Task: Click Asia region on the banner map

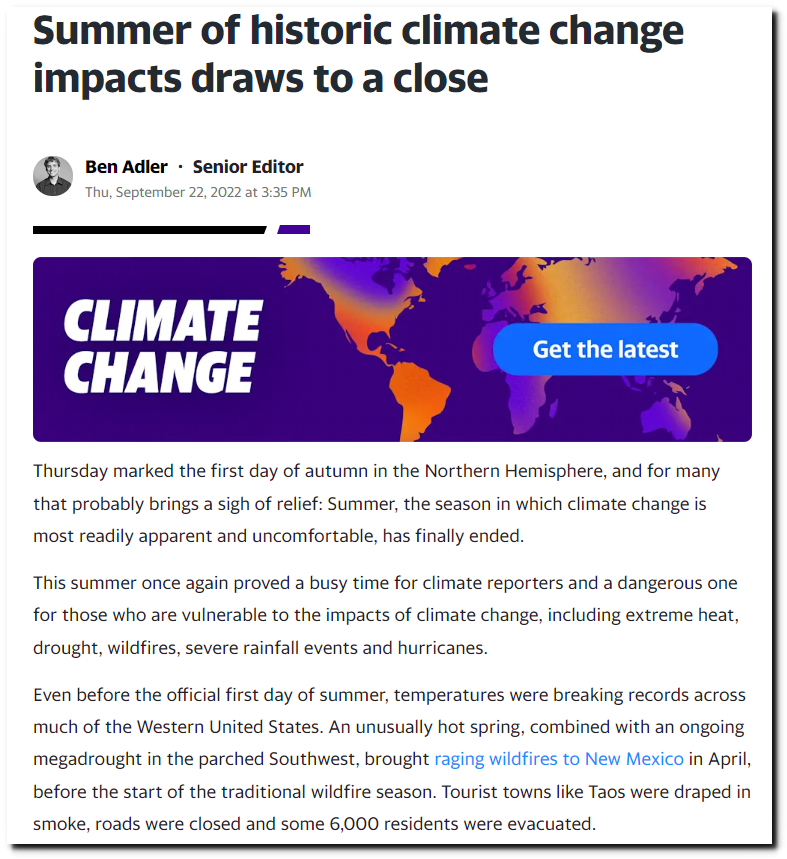Action: 630,290
